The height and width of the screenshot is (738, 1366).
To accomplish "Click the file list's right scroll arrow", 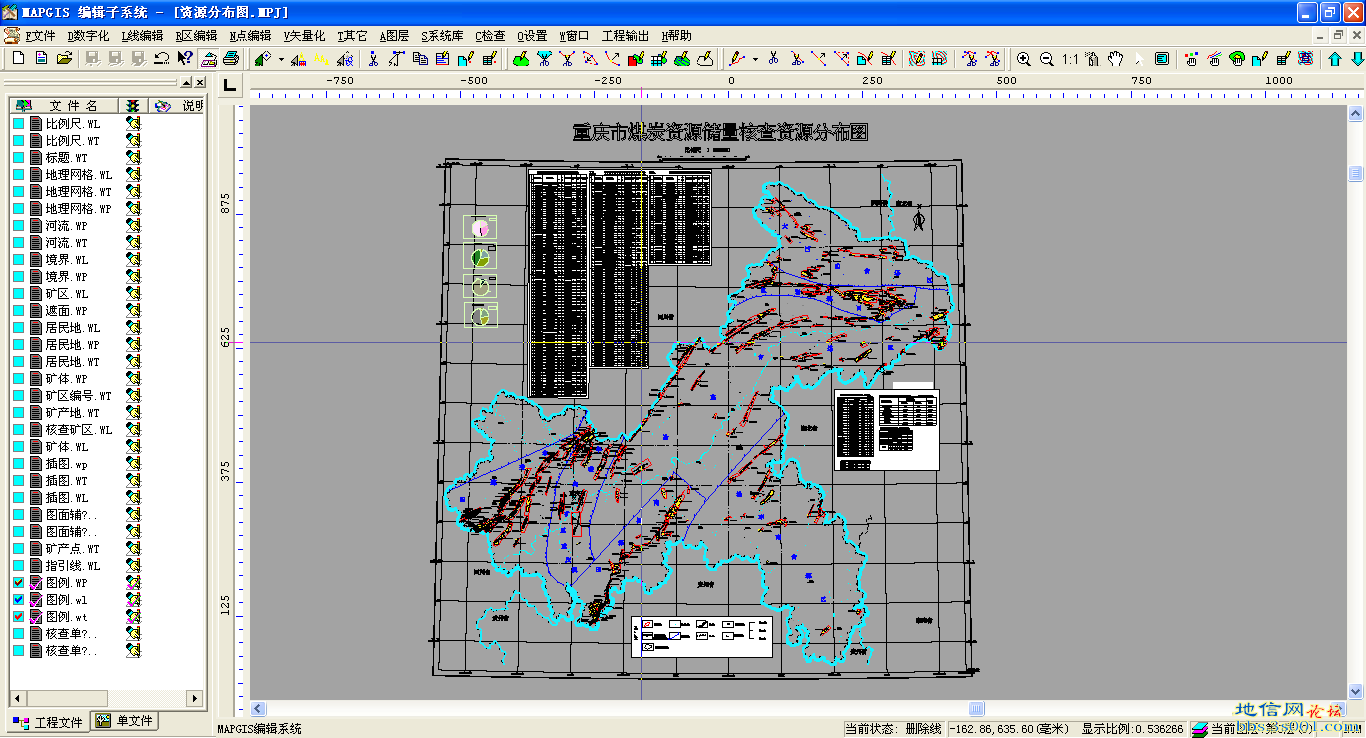I will (x=194, y=698).
